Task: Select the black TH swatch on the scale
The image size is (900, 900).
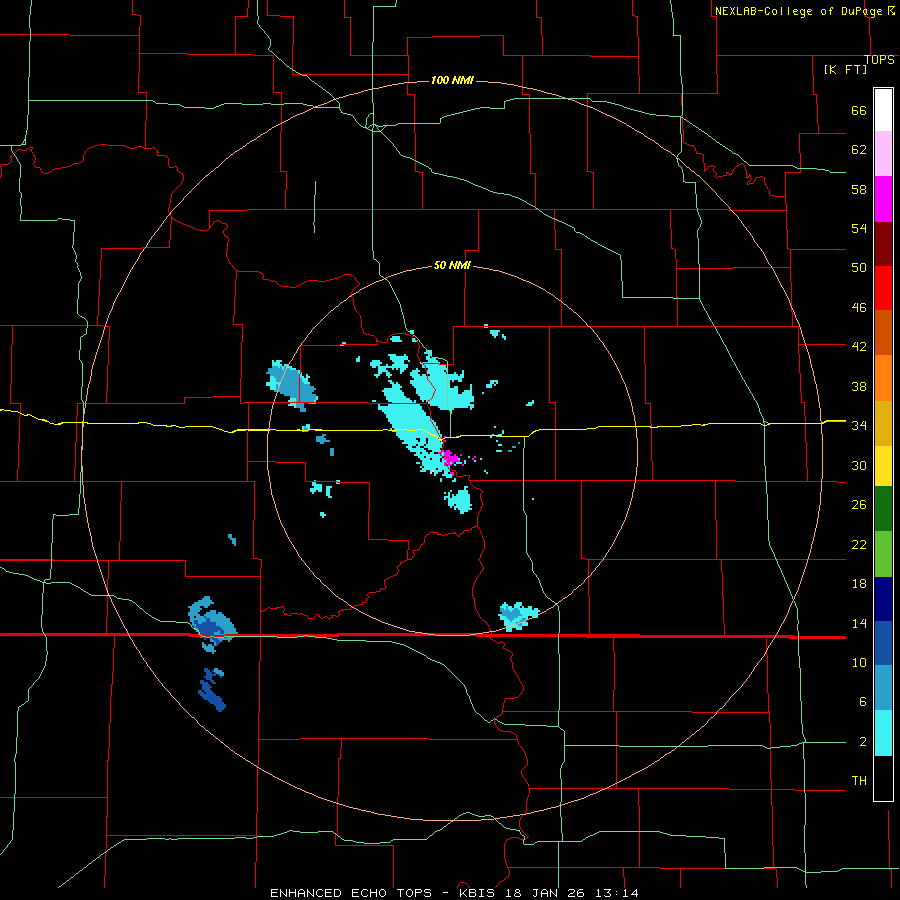Action: click(x=883, y=778)
